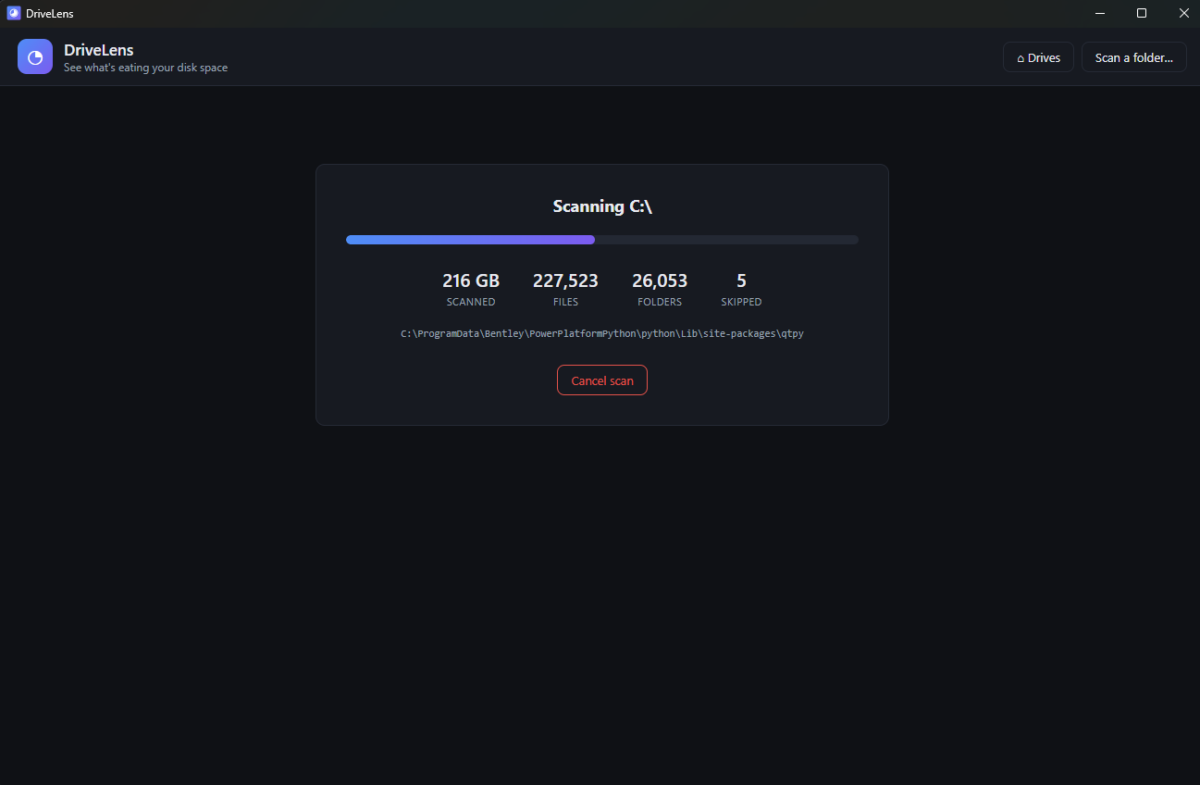Click the current scan path text
Screen dimensions: 1200x785
[x=602, y=334]
